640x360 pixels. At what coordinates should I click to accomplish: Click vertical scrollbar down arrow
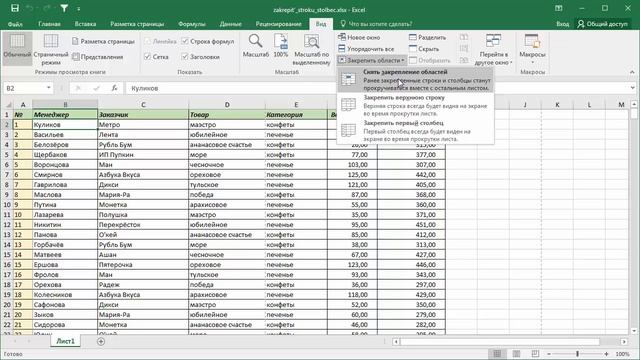[634, 331]
